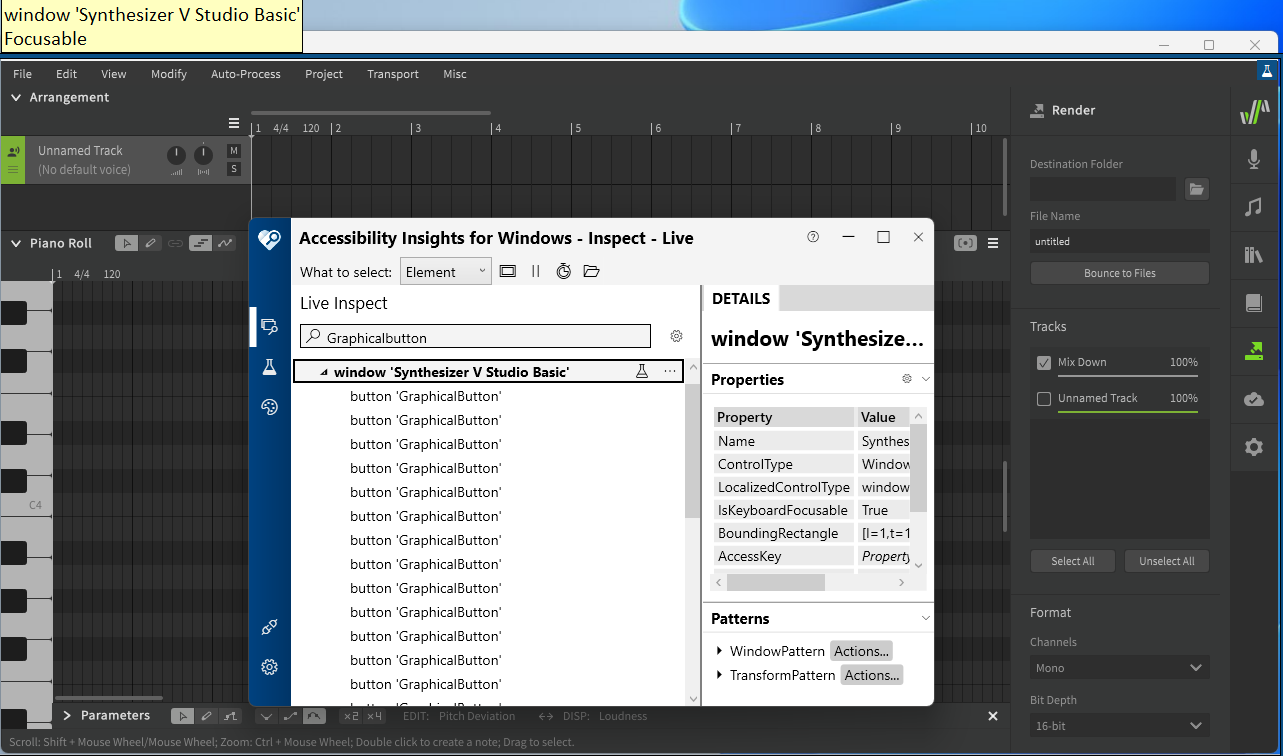The image size is (1283, 756).
Task: Toggle the pitch curve display in Piano Roll toolbar
Action: coord(225,243)
